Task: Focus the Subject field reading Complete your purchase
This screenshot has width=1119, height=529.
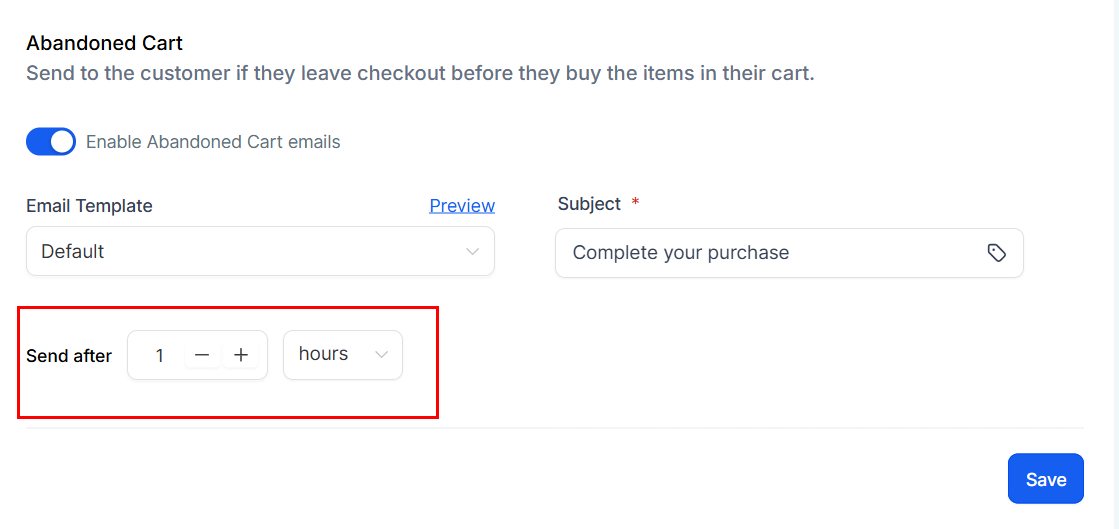Action: click(x=789, y=253)
